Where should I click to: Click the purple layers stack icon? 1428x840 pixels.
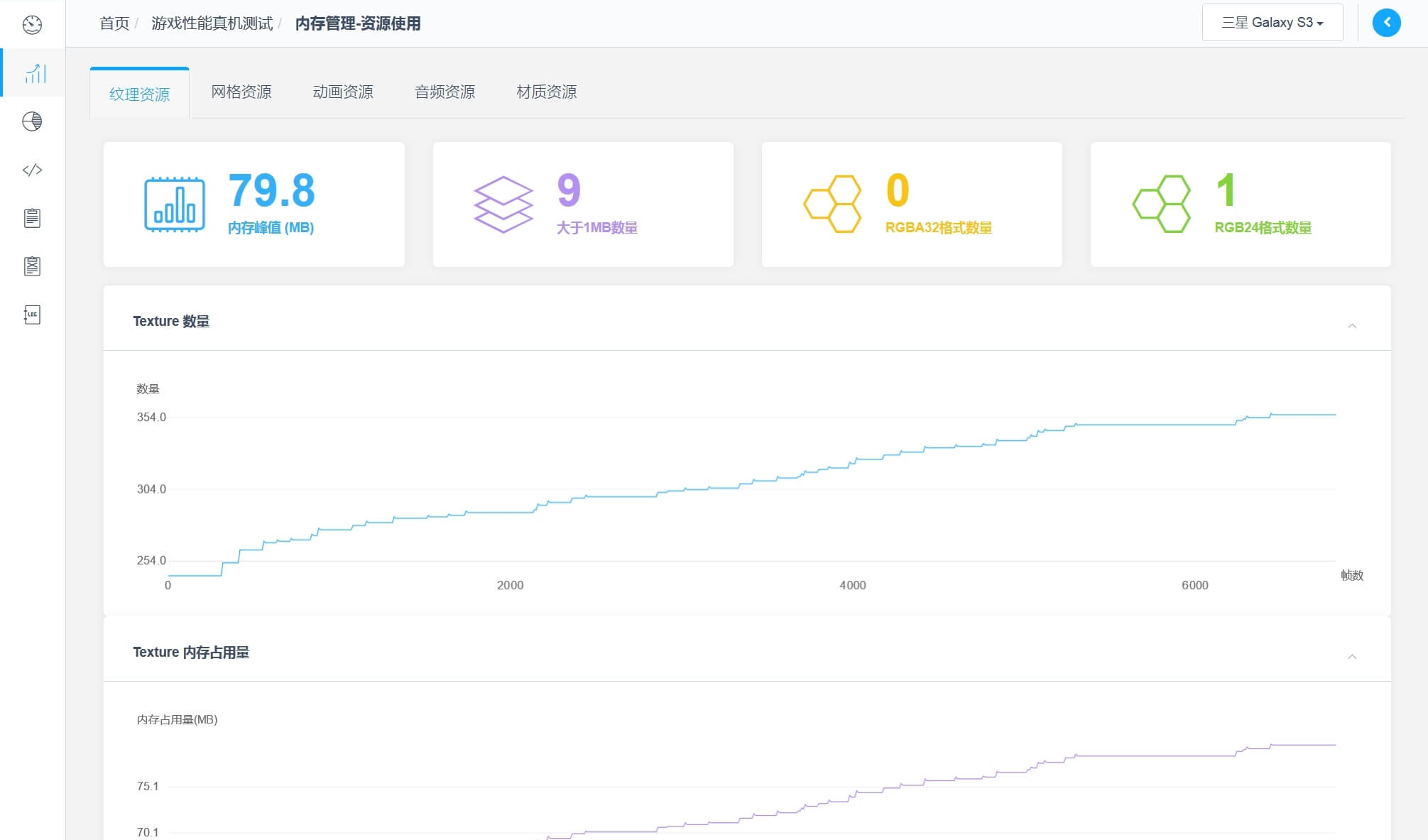503,204
